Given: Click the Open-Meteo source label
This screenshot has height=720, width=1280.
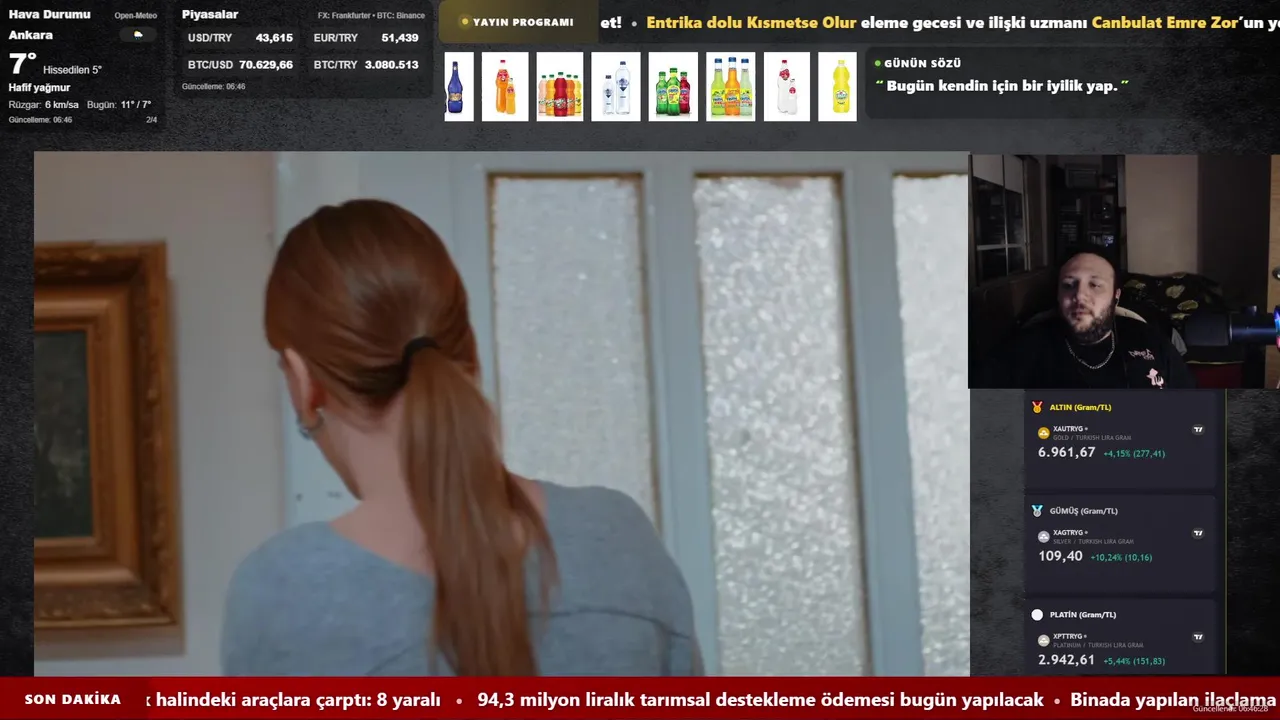Looking at the screenshot, I should [136, 16].
